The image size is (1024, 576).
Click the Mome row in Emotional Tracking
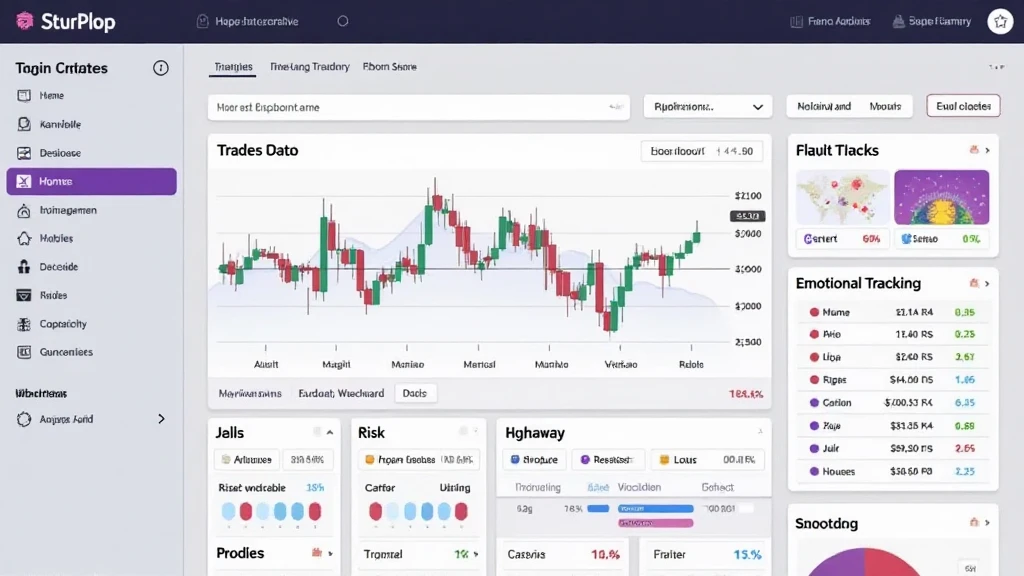893,312
